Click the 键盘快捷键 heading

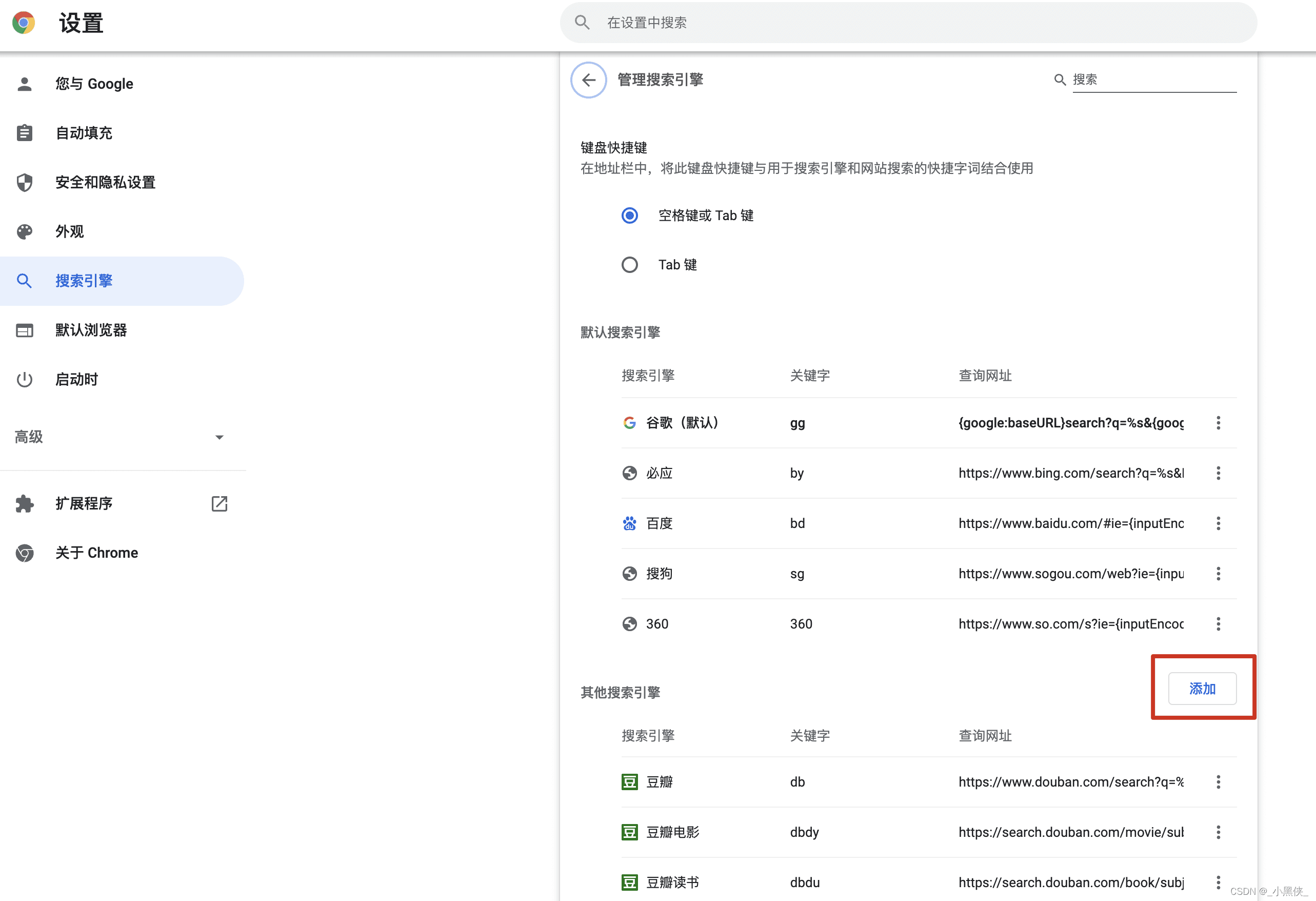(x=613, y=148)
